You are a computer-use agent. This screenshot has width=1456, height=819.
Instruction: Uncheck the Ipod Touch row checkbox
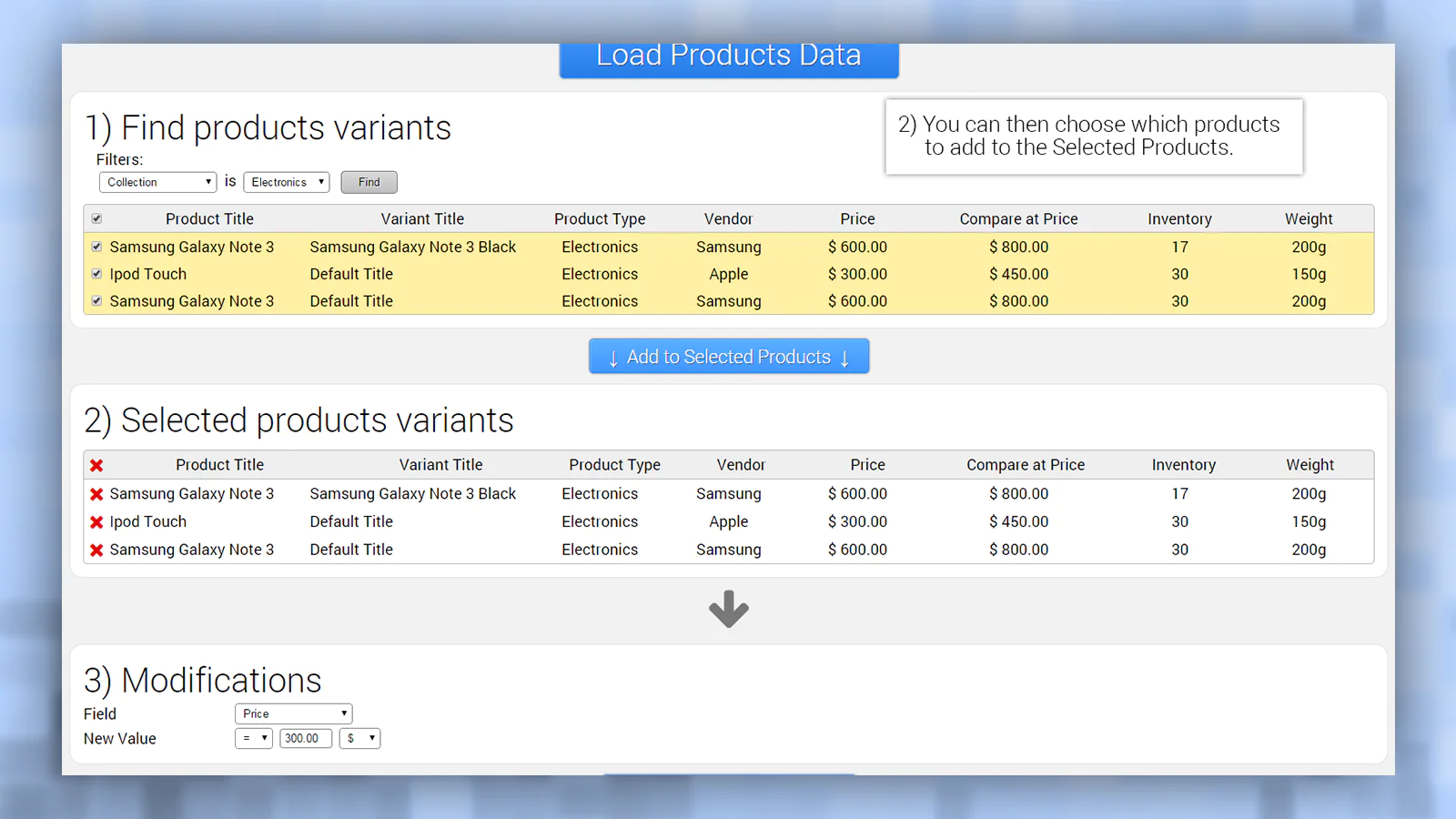pos(96,274)
